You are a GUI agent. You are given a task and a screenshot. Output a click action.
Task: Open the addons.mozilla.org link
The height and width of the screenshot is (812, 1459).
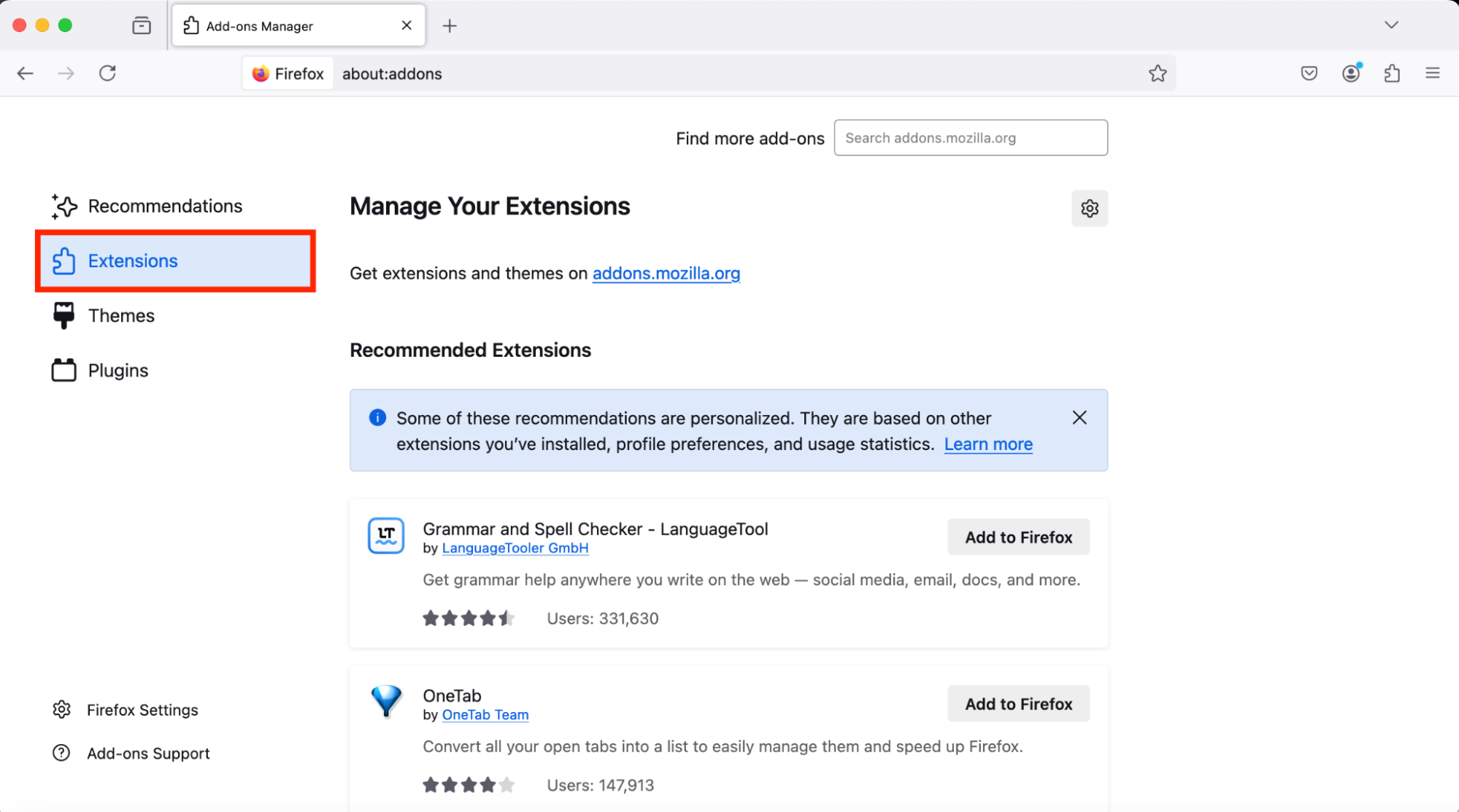click(x=666, y=274)
